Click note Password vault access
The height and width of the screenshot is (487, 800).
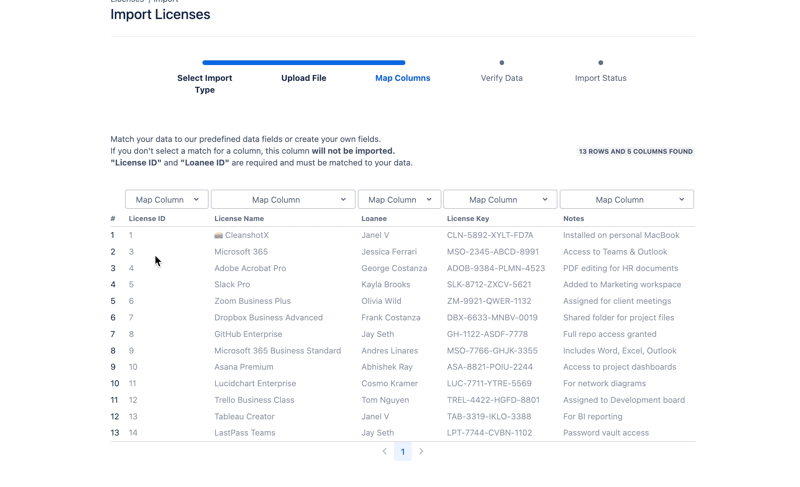[606, 432]
